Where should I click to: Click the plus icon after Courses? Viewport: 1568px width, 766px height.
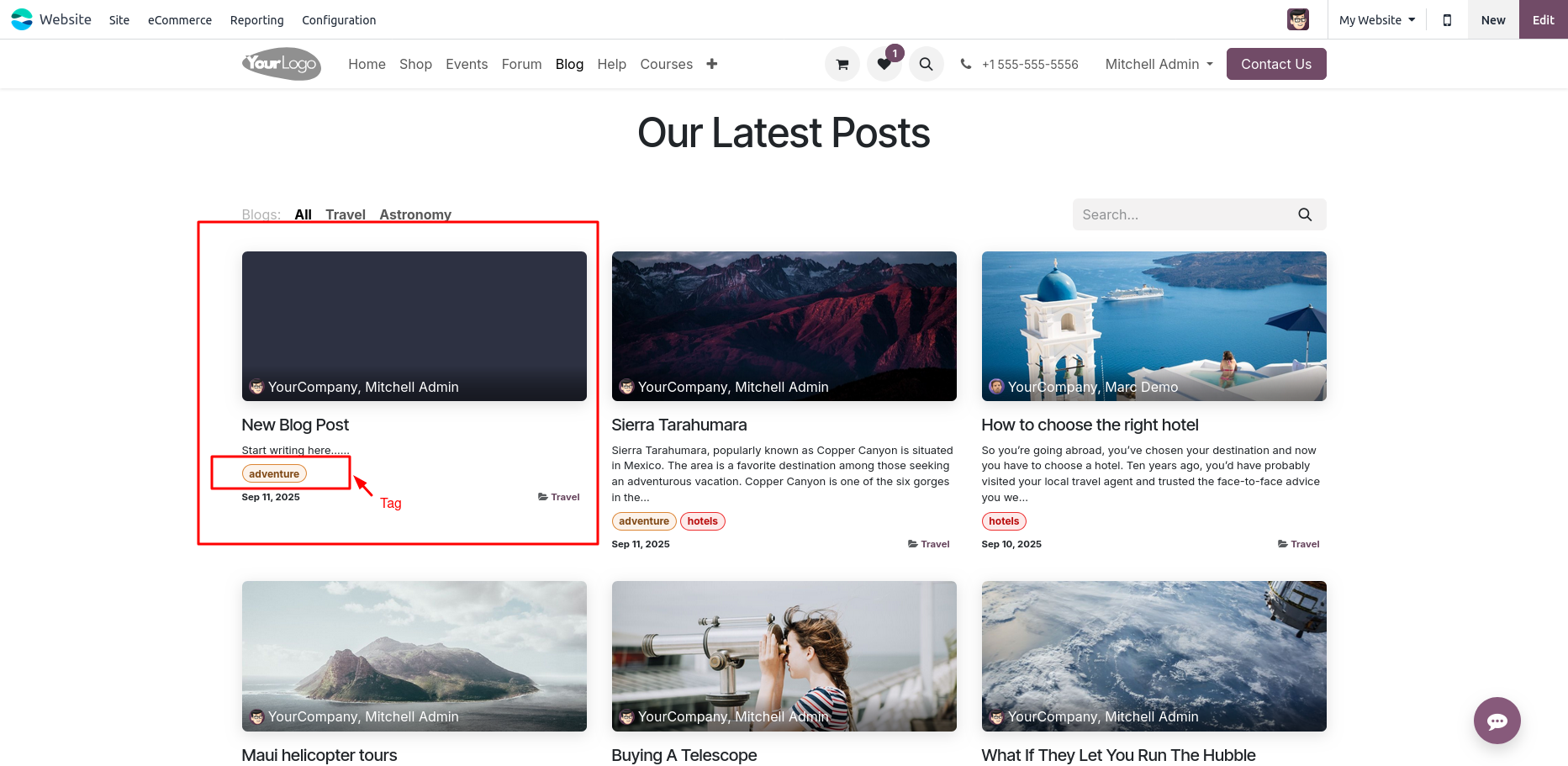click(x=711, y=64)
